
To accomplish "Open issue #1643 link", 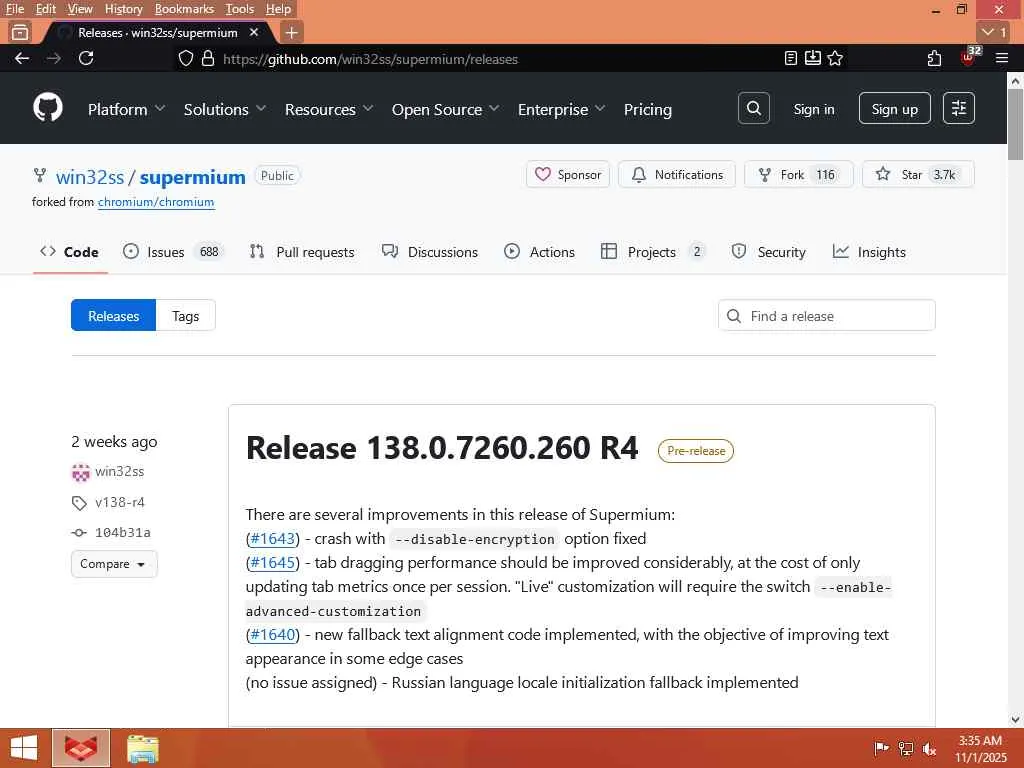I will pyautogui.click(x=273, y=539).
